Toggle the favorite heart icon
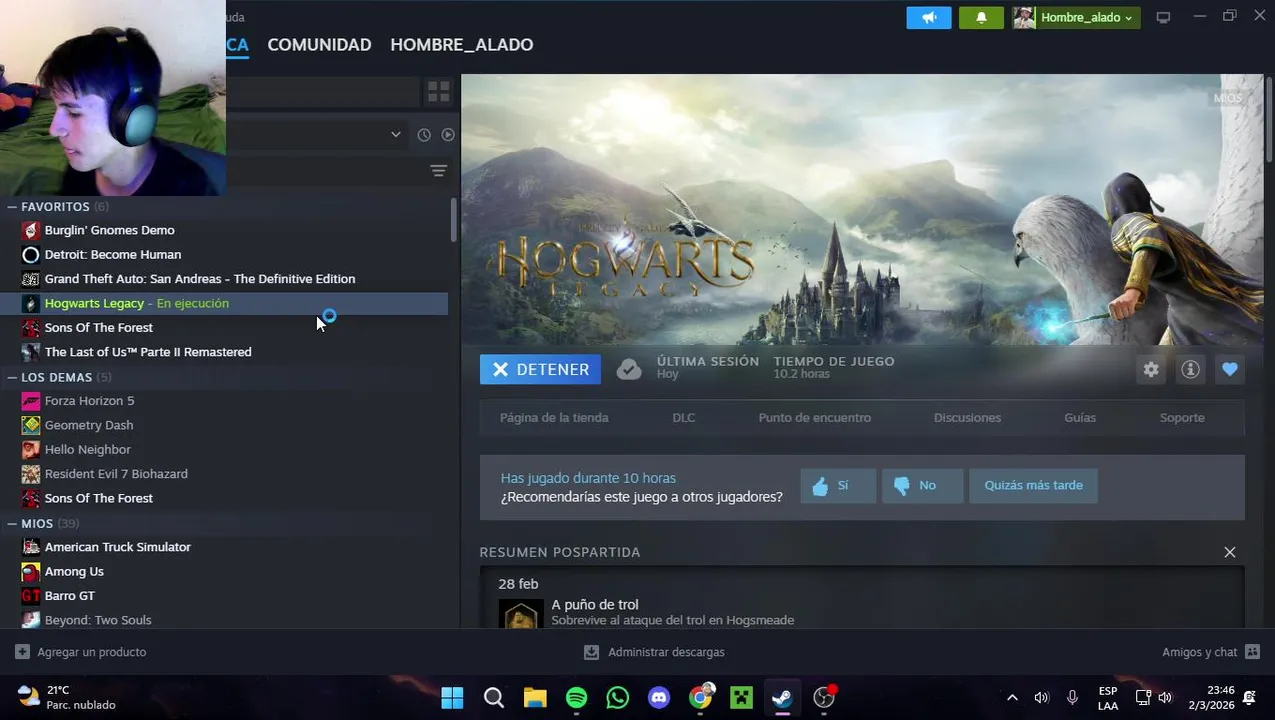 point(1230,370)
